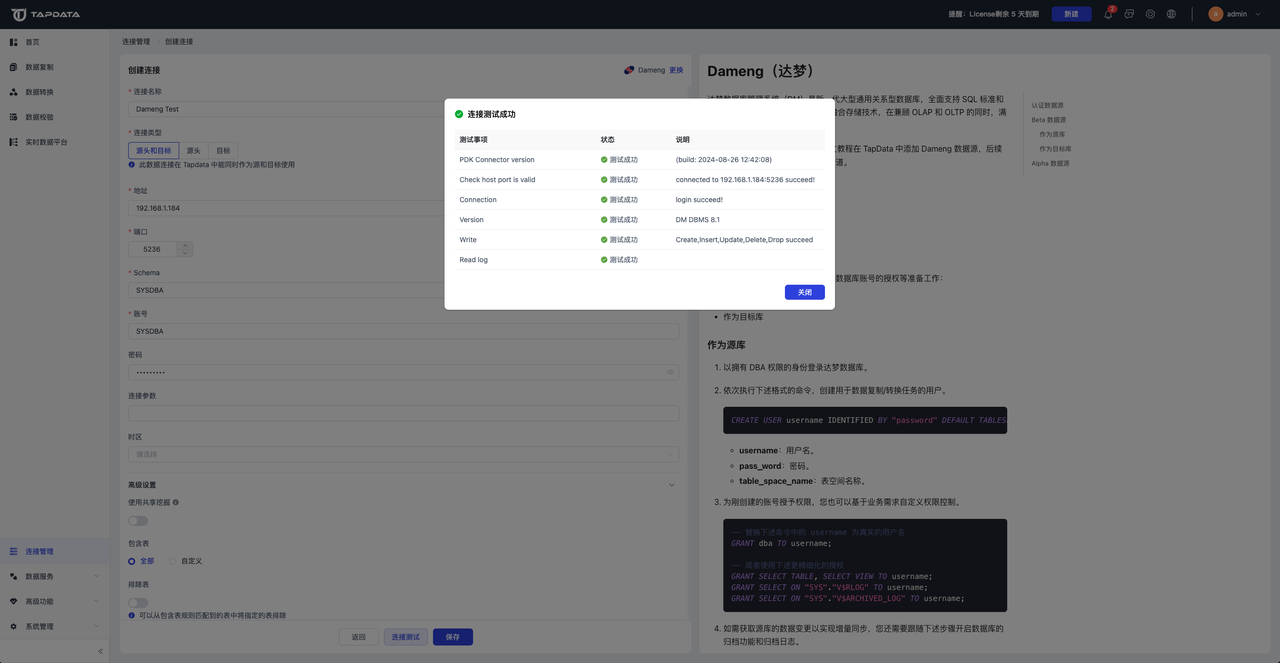This screenshot has height=663, width=1280.
Task: Click the 新建 button in header
Action: (1071, 14)
